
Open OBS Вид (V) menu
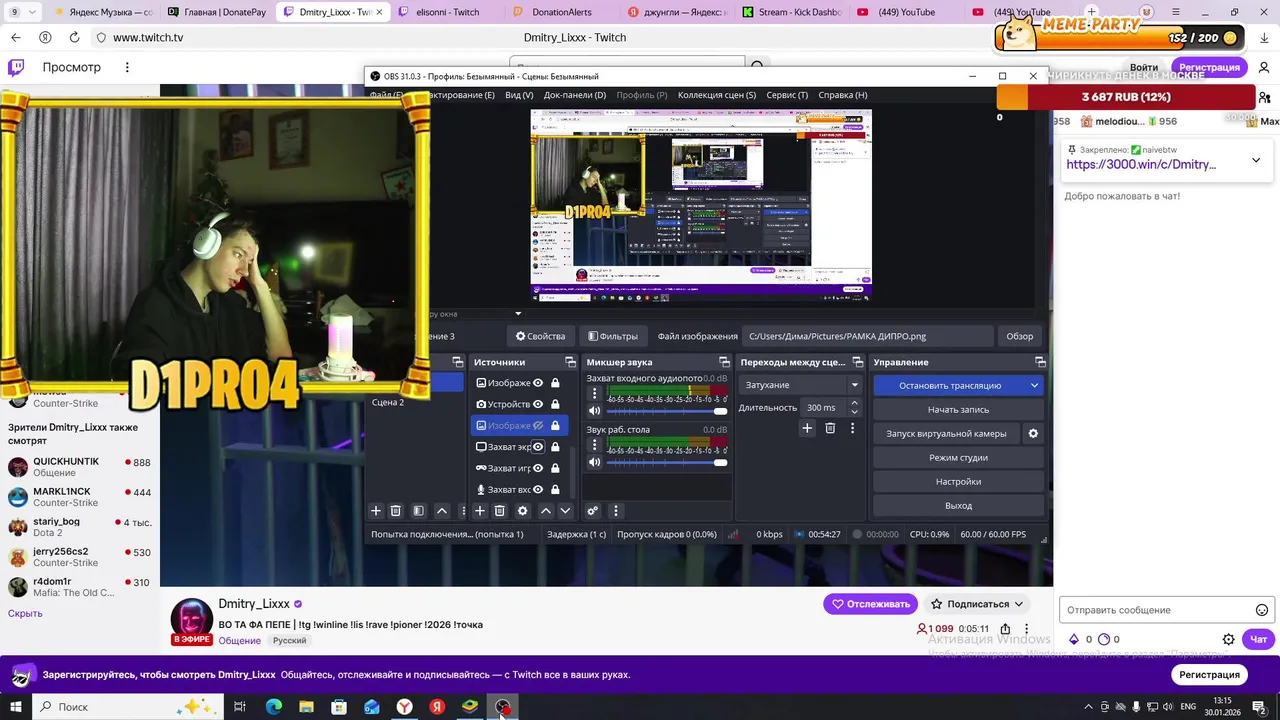pyautogui.click(x=519, y=95)
